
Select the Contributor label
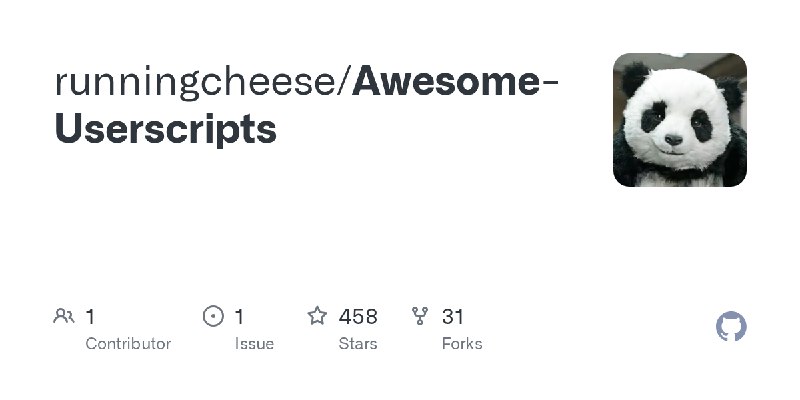[128, 343]
